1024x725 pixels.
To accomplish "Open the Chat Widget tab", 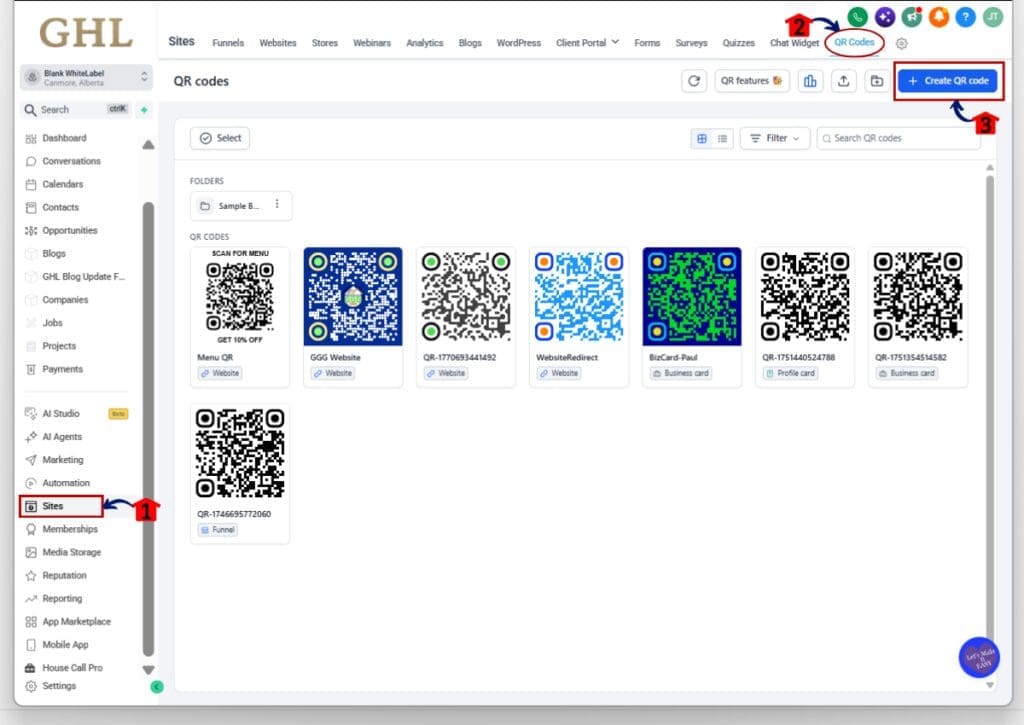I will 794,43.
